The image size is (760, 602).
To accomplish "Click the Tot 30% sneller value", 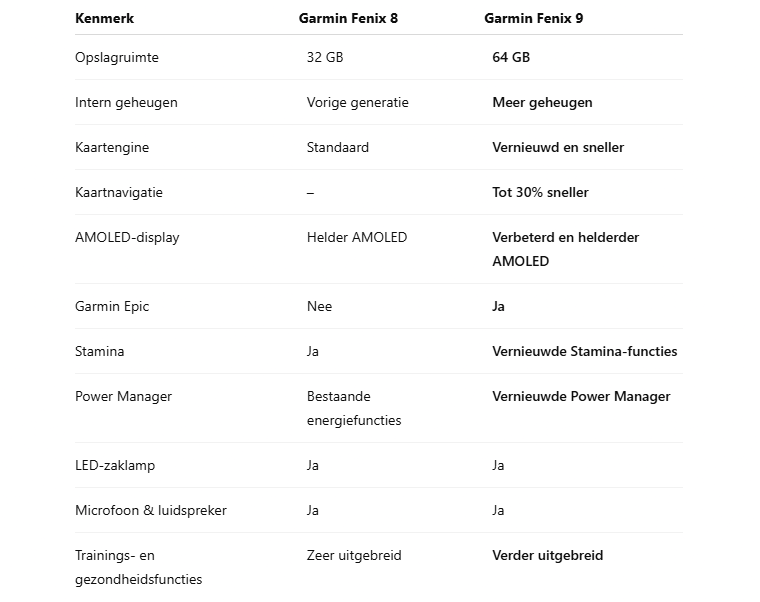I will tap(540, 192).
